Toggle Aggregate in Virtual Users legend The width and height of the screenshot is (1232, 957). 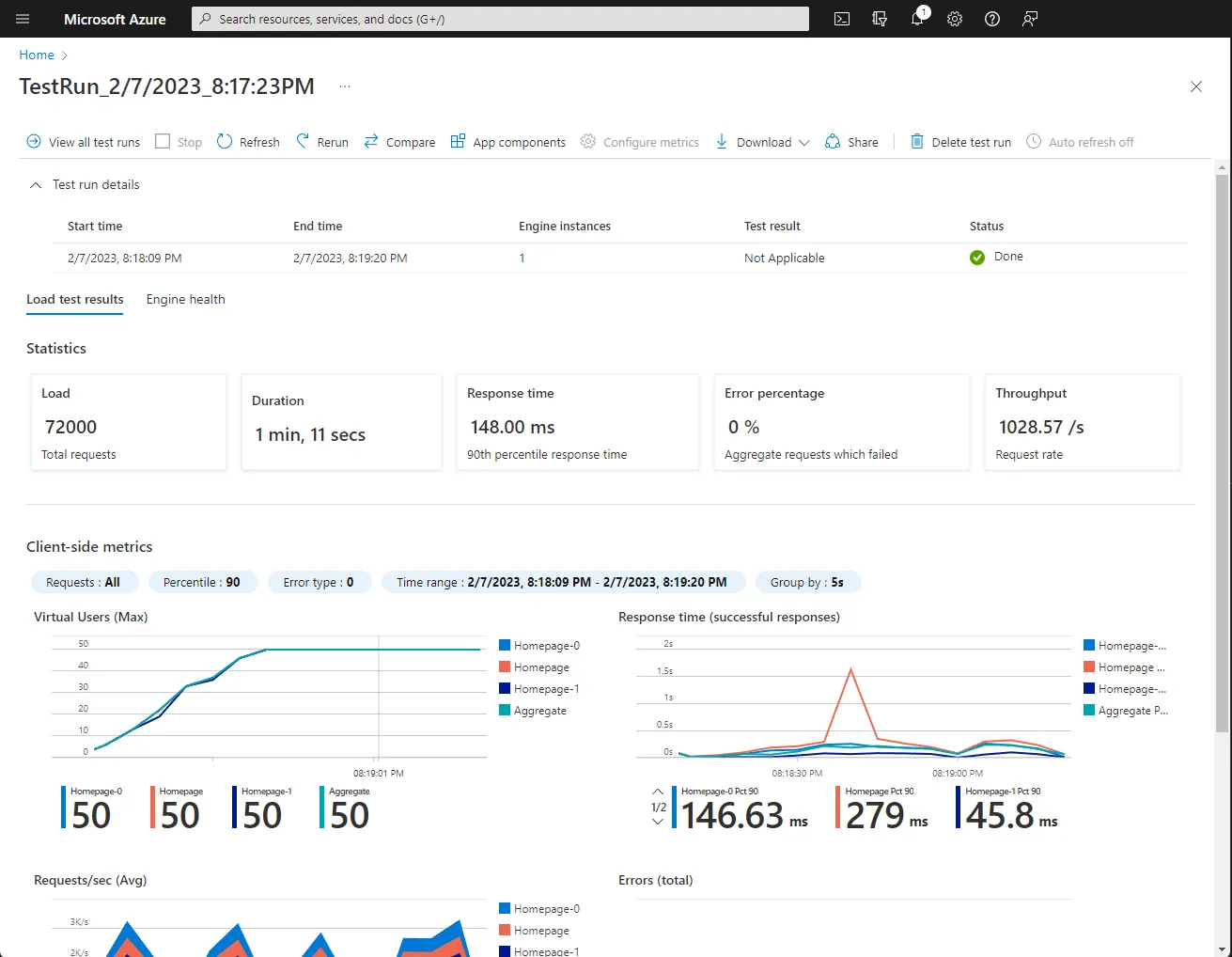coord(533,711)
